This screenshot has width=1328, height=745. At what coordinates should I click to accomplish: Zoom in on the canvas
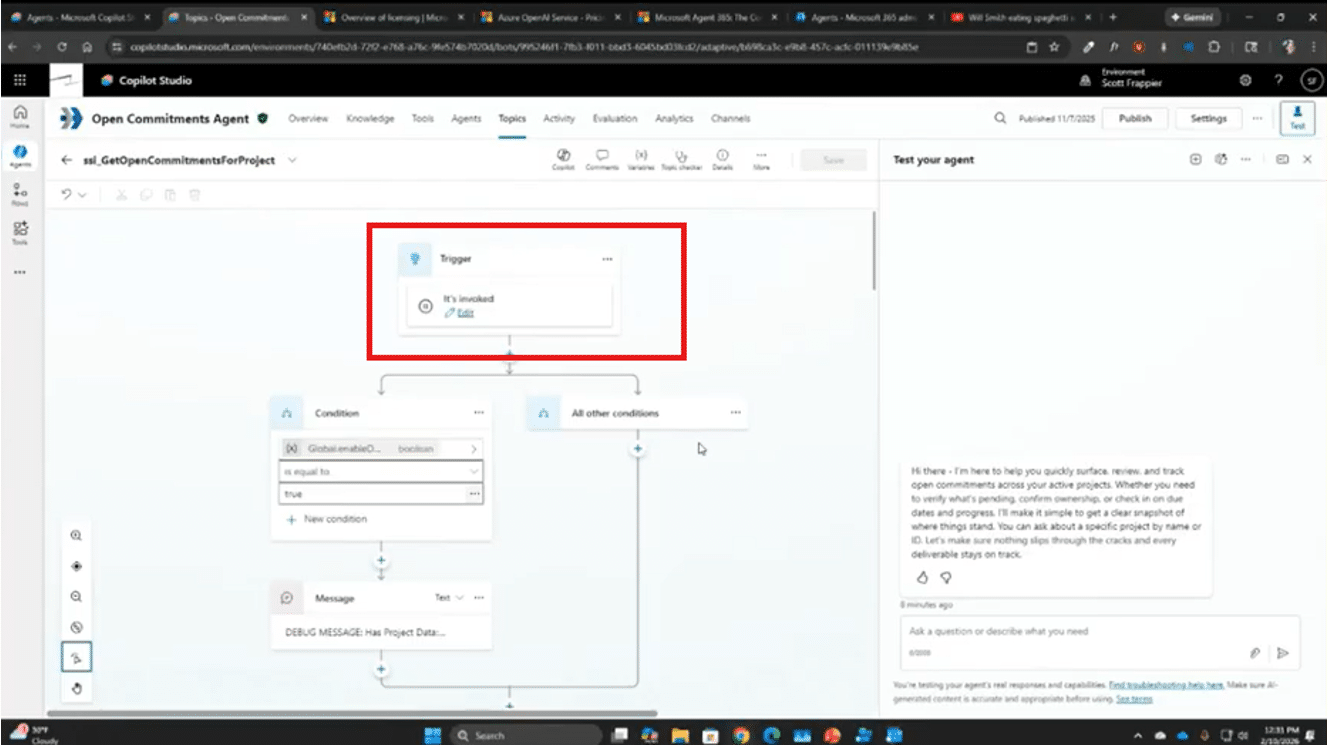coord(77,536)
